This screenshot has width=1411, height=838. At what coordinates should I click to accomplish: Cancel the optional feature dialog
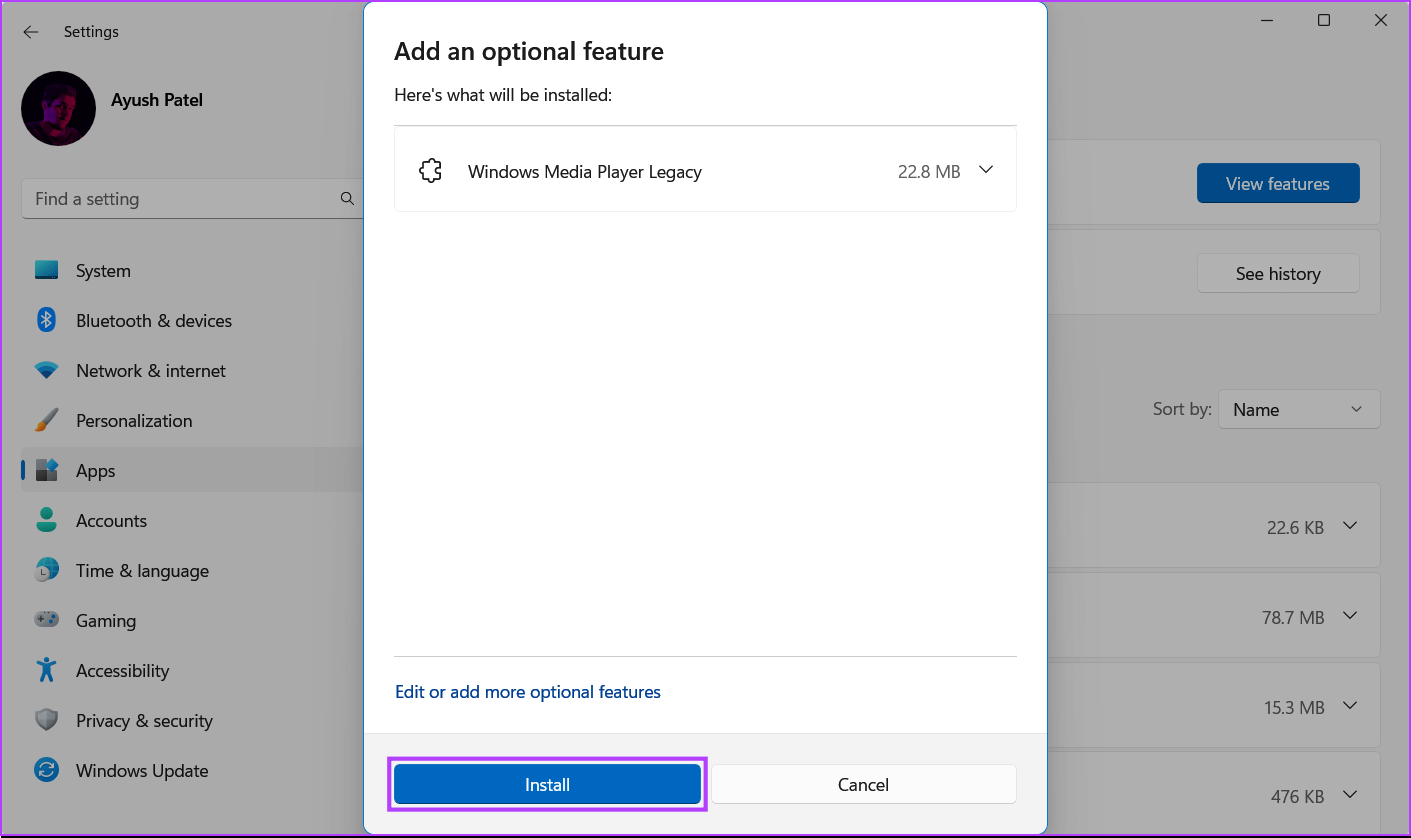[863, 785]
